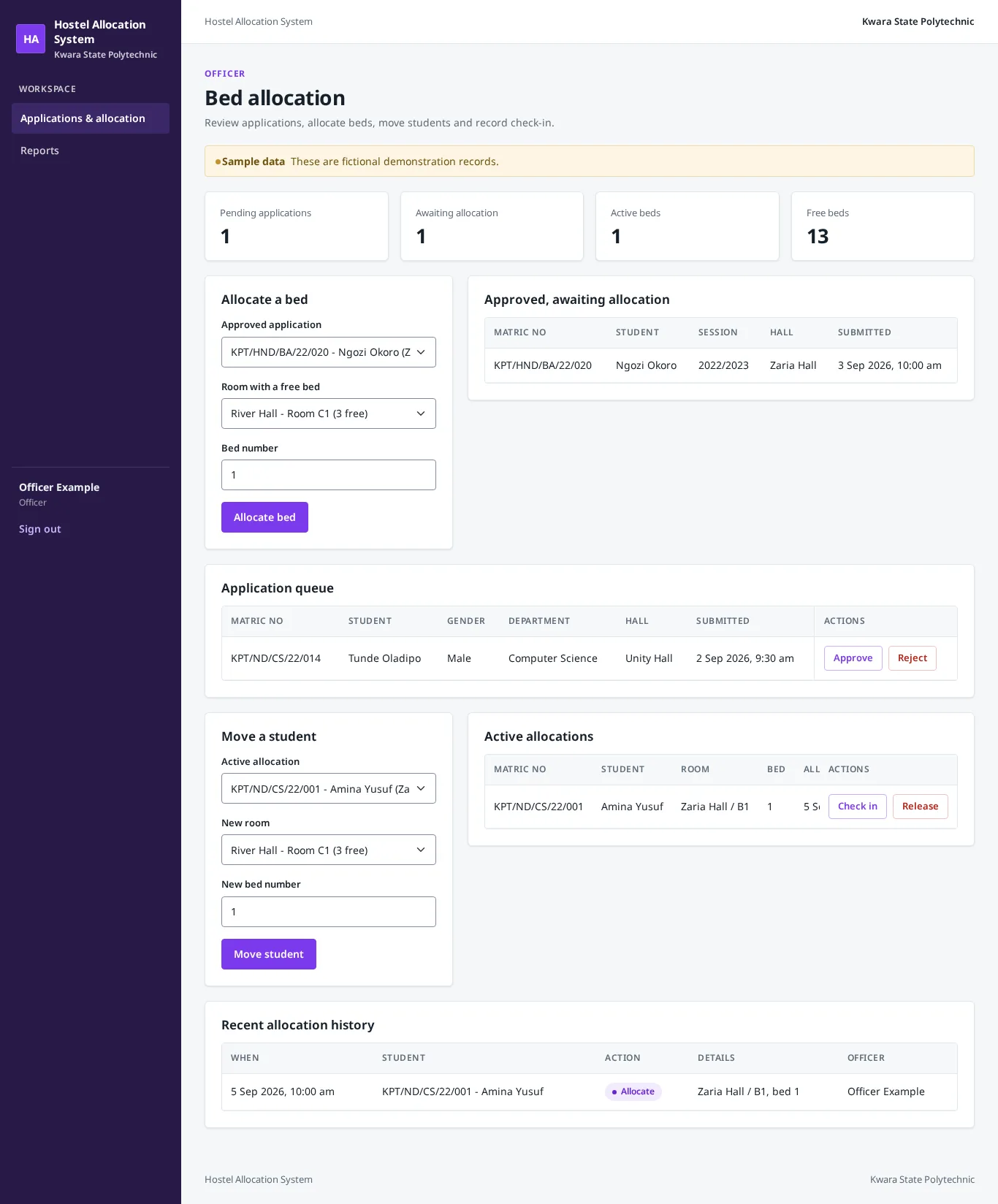Expand Room with a free bed dropdown
The image size is (998, 1204).
click(x=329, y=414)
